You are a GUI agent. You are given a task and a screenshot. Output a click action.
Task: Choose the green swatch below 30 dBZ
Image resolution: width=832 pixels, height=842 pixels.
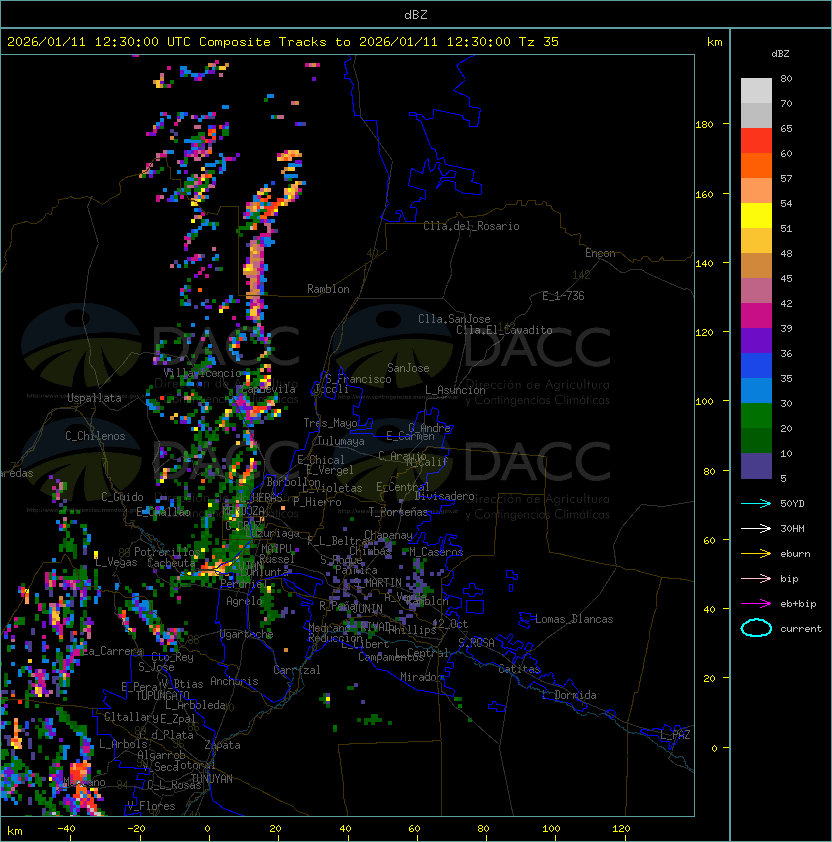(x=756, y=416)
